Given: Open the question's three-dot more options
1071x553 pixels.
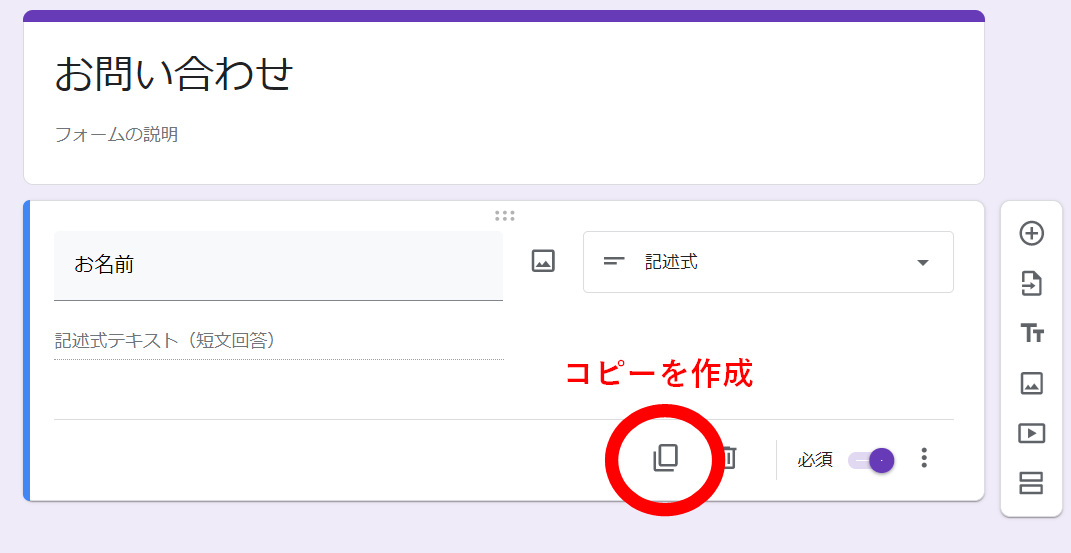Looking at the screenshot, I should [x=924, y=458].
